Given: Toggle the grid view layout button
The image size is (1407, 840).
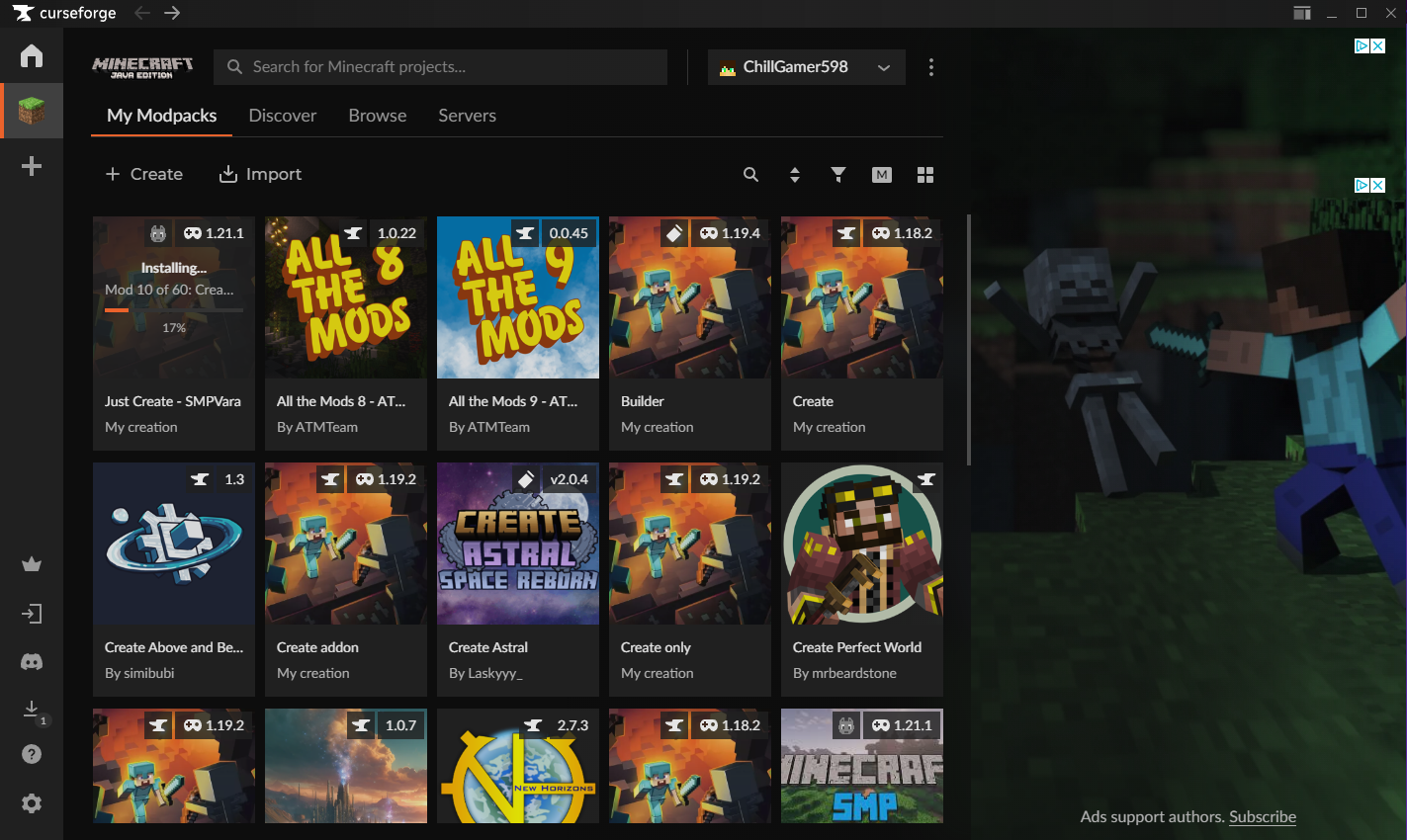Looking at the screenshot, I should 925,175.
